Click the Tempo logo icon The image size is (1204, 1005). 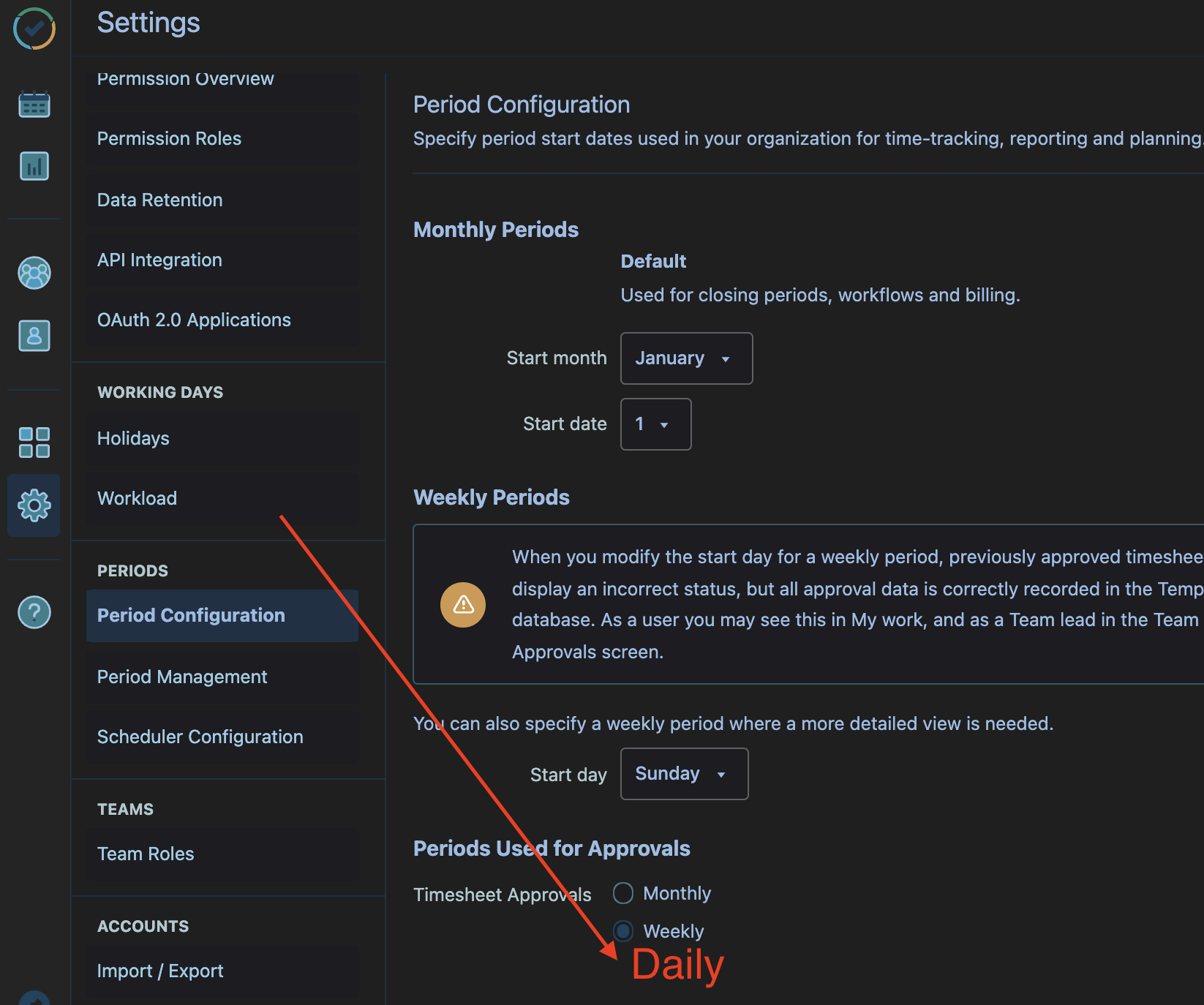[x=34, y=29]
